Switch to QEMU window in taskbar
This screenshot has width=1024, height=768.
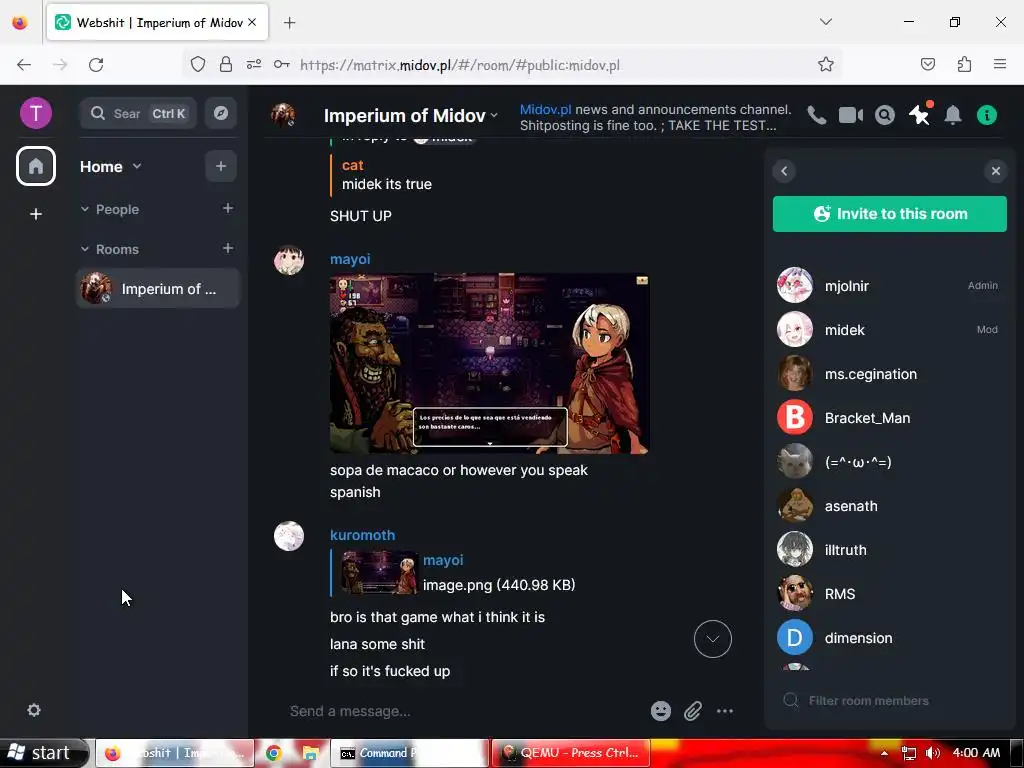[571, 753]
